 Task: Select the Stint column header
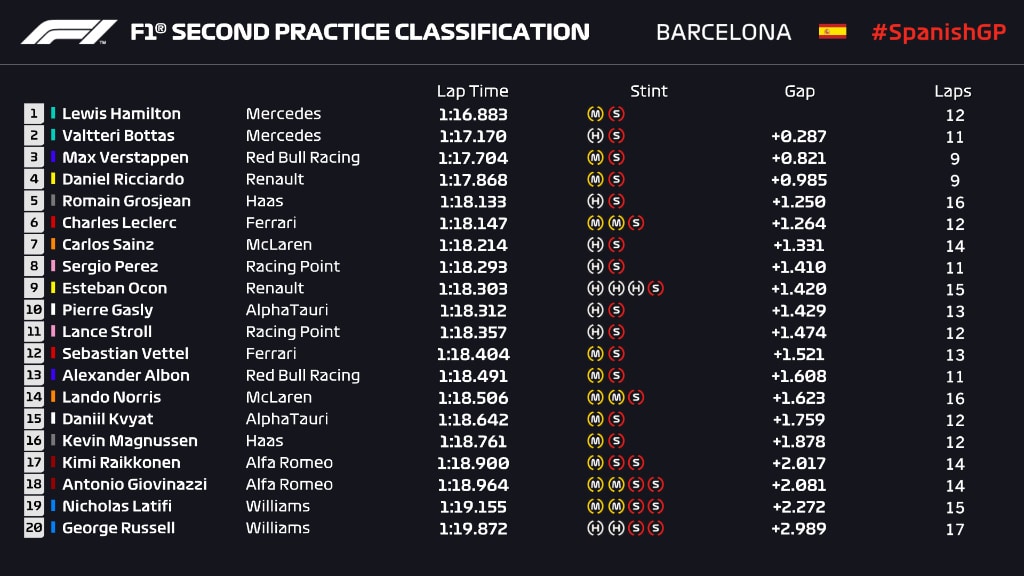(648, 91)
